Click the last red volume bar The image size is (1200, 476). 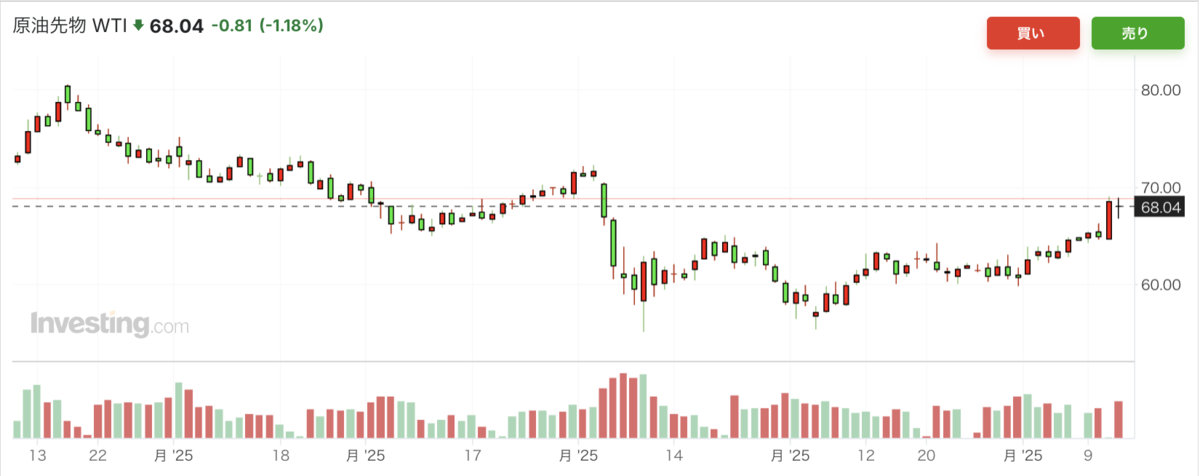click(1119, 419)
